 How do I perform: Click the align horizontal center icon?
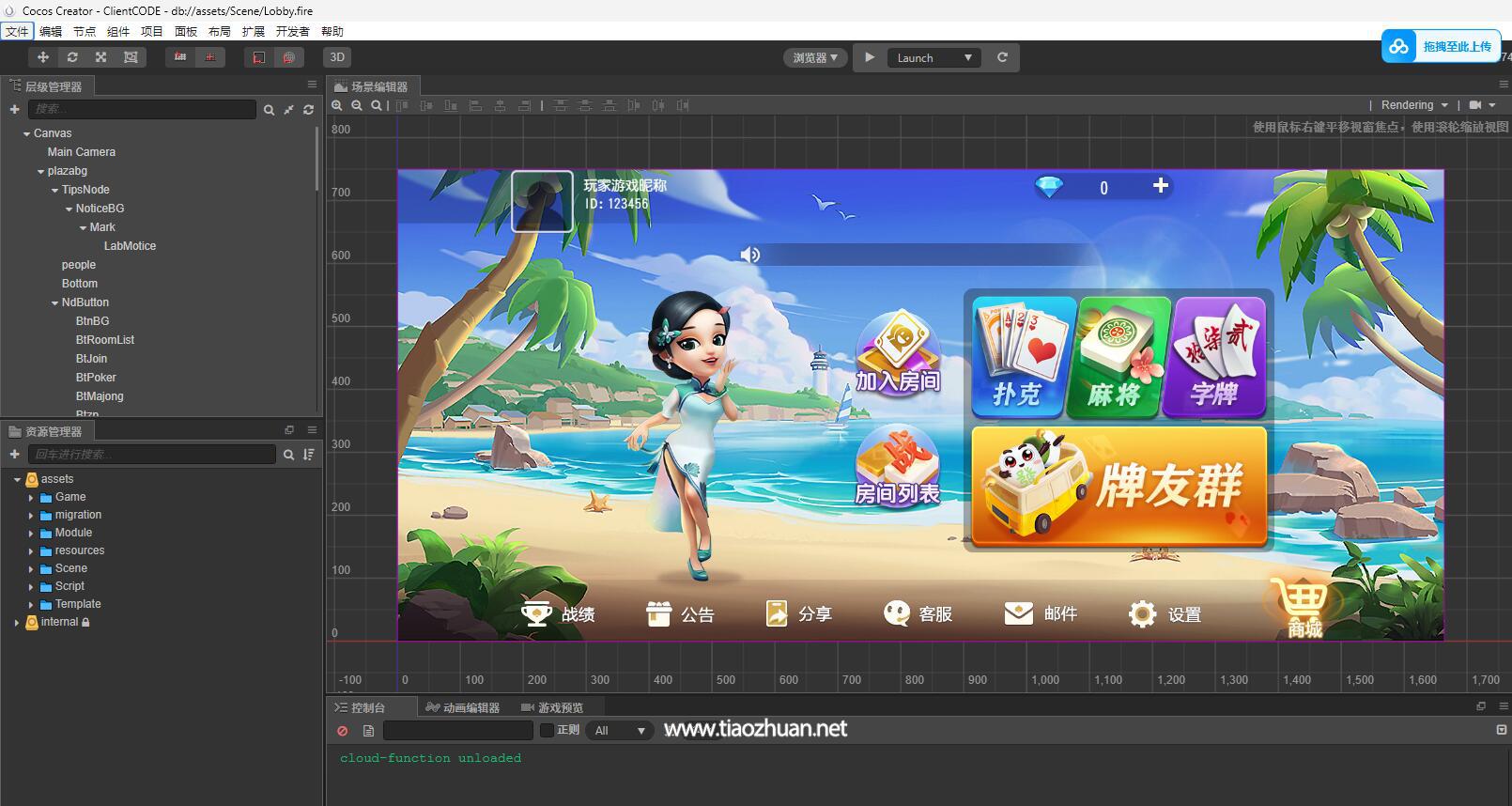point(500,106)
